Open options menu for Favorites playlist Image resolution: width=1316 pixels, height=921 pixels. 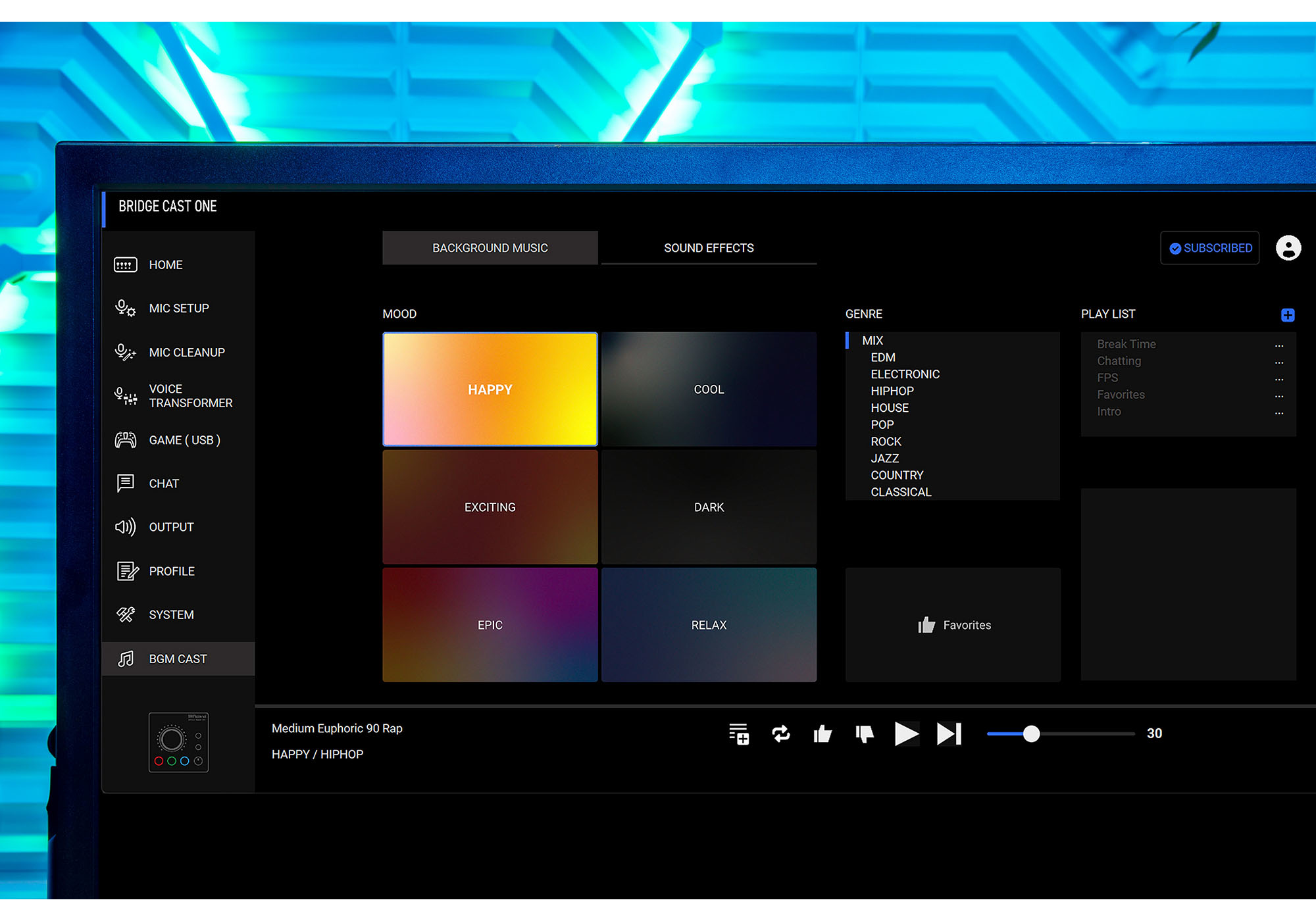coord(1279,395)
